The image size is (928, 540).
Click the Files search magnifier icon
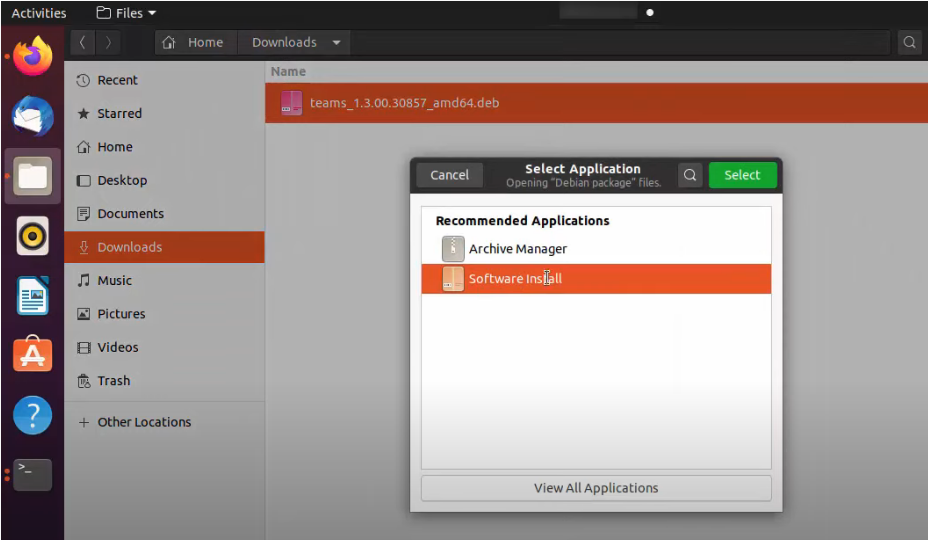(x=909, y=43)
